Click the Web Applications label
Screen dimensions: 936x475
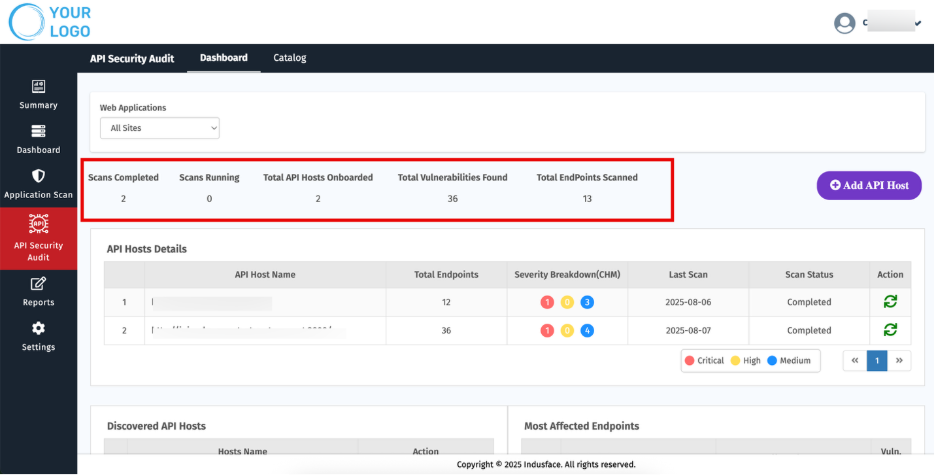[x=133, y=108]
